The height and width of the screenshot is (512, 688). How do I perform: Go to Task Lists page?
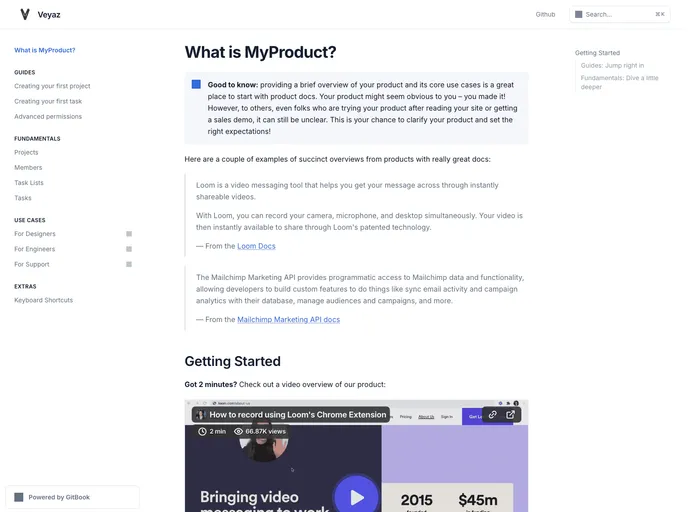pyautogui.click(x=29, y=183)
